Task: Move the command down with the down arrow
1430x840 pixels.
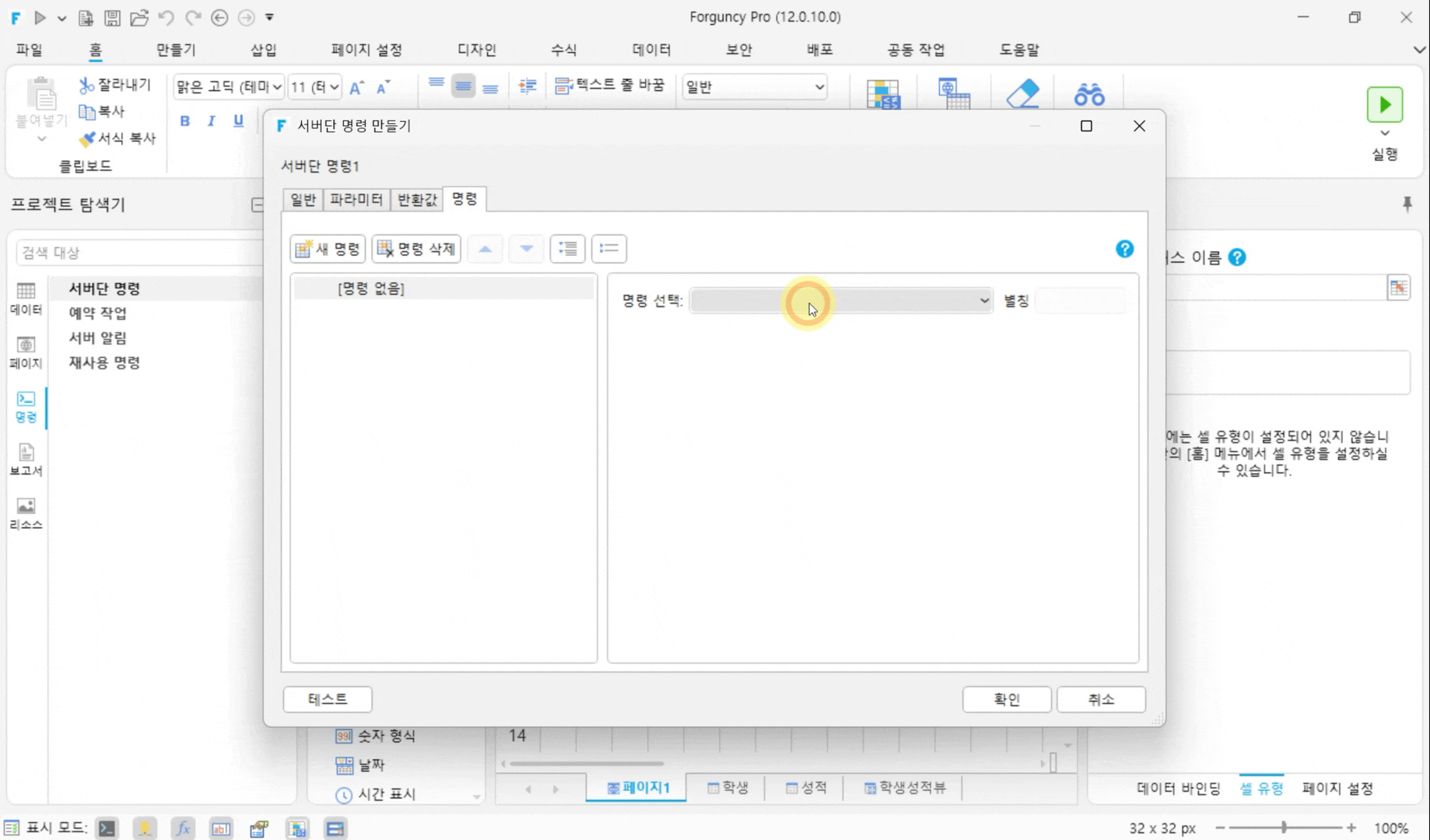Action: pos(526,249)
